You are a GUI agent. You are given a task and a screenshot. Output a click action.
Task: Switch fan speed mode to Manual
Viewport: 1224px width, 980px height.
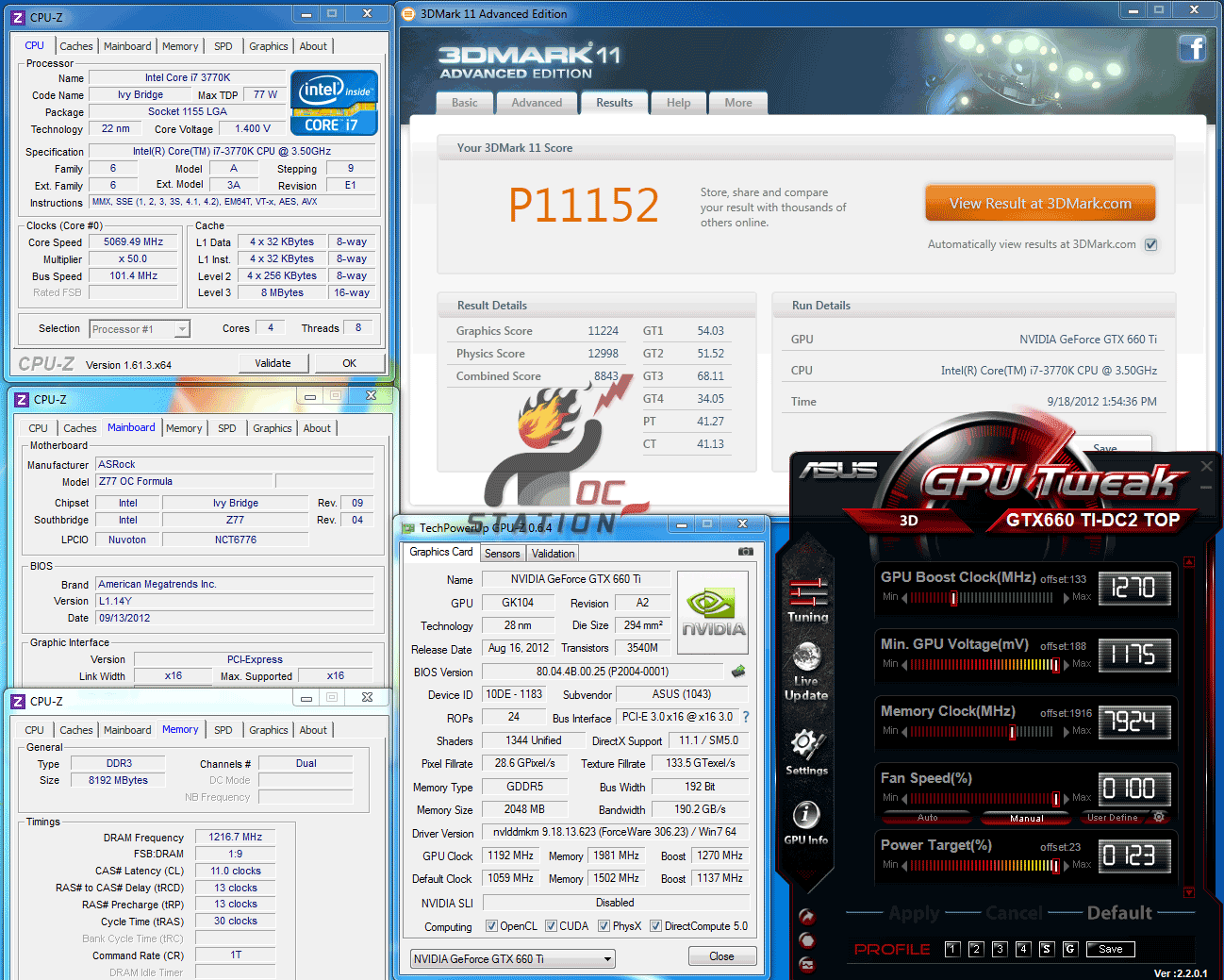[x=1027, y=818]
